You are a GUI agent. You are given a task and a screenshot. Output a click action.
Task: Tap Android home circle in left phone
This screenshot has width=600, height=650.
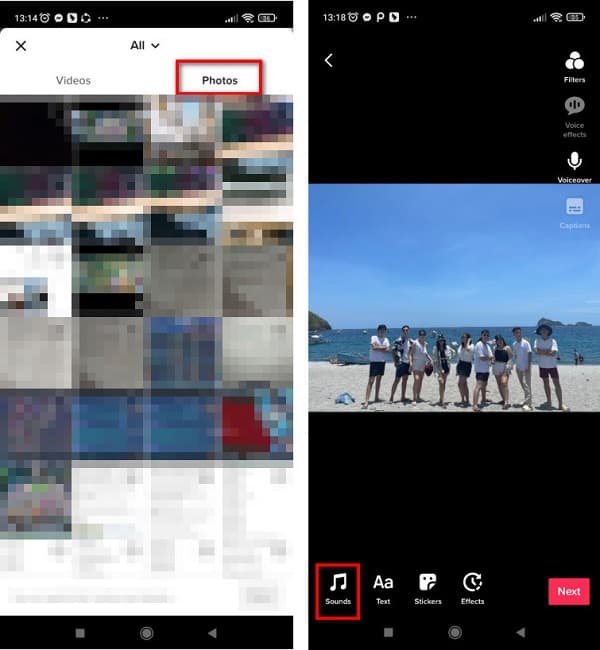(x=146, y=633)
